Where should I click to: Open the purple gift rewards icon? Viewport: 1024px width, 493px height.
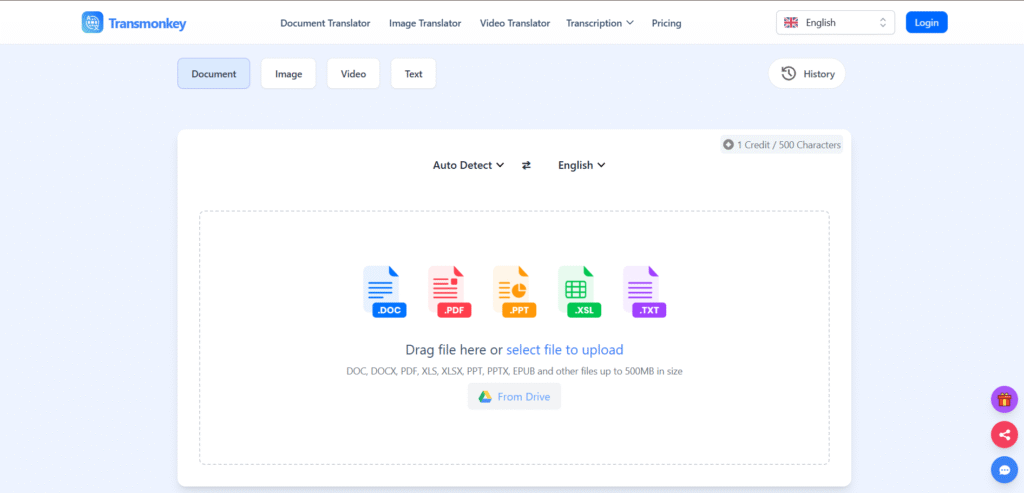tap(1004, 400)
